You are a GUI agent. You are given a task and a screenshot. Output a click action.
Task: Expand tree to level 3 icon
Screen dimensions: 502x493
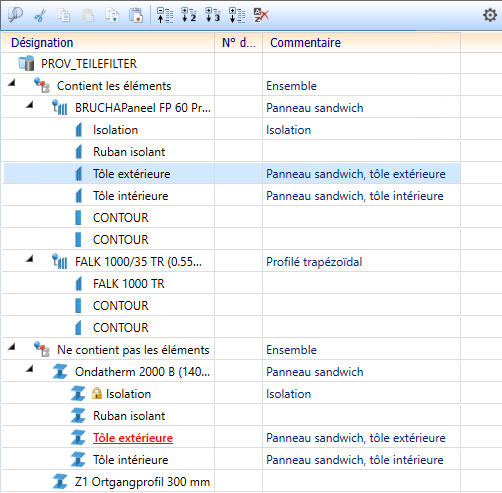[x=213, y=15]
